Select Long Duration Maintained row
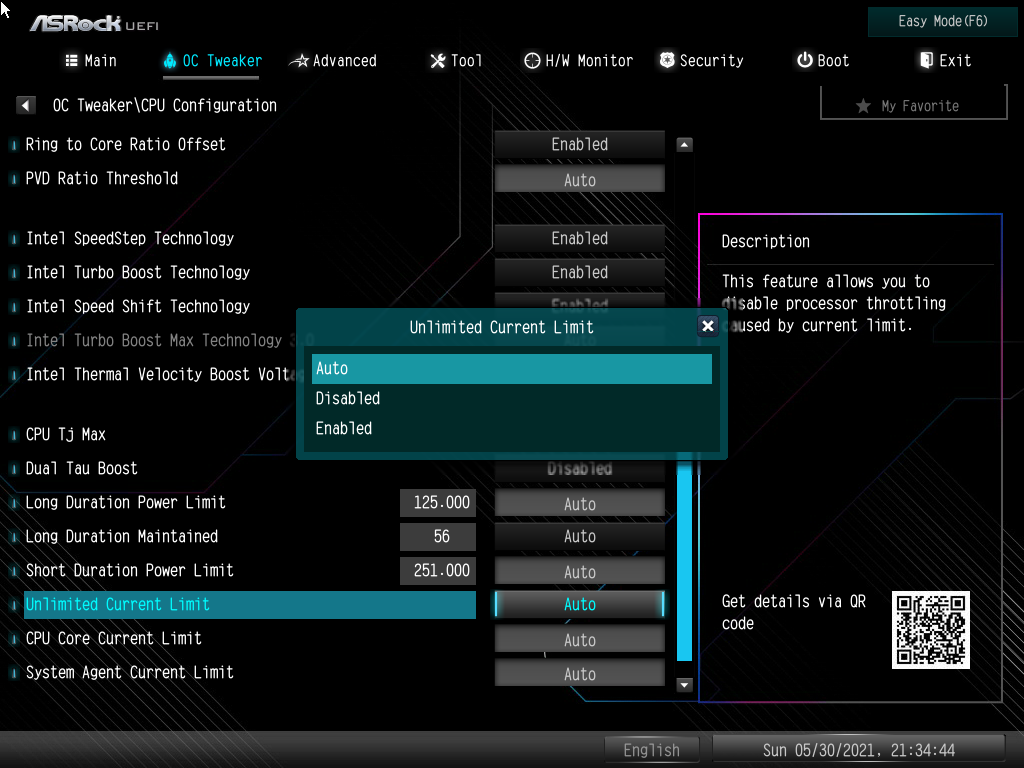The width and height of the screenshot is (1024, 768). coord(210,536)
